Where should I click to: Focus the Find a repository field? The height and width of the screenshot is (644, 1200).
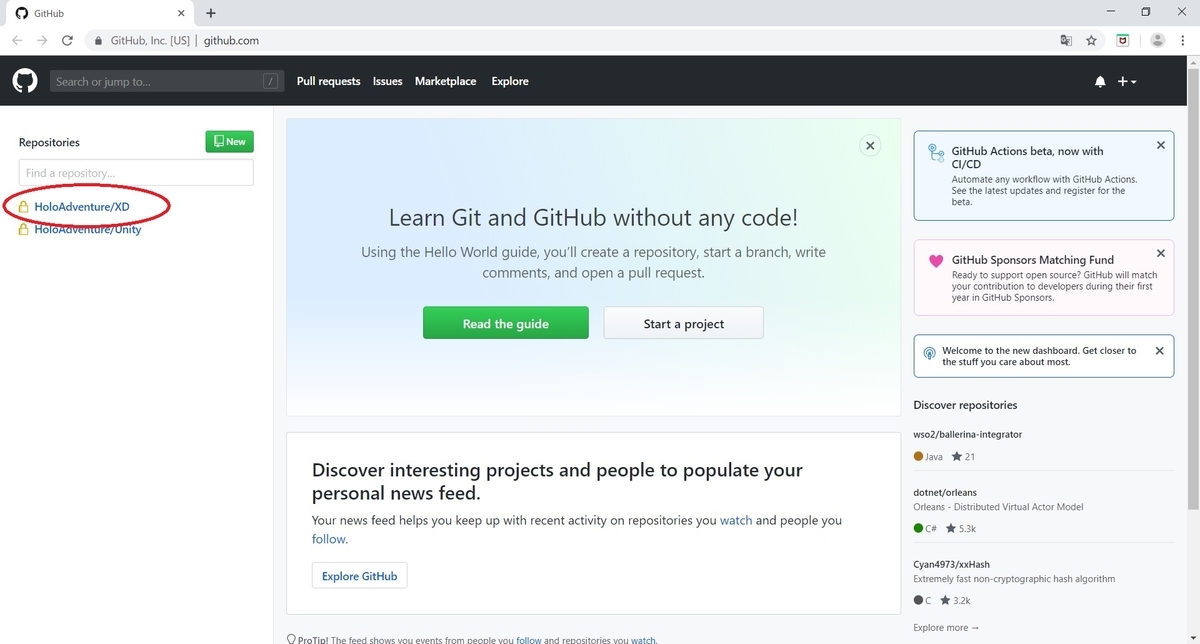point(136,173)
